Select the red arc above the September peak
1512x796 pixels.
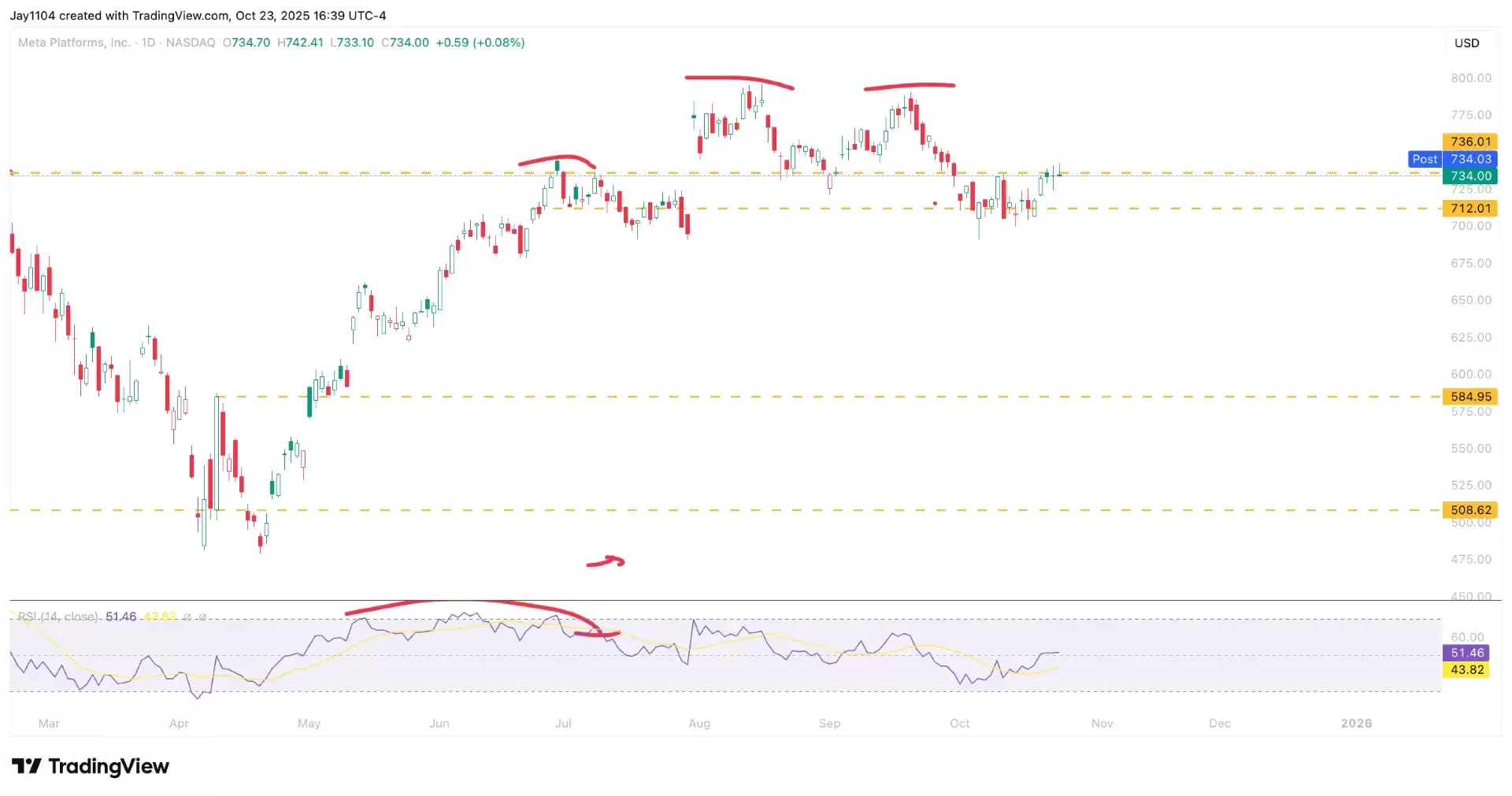(910, 85)
